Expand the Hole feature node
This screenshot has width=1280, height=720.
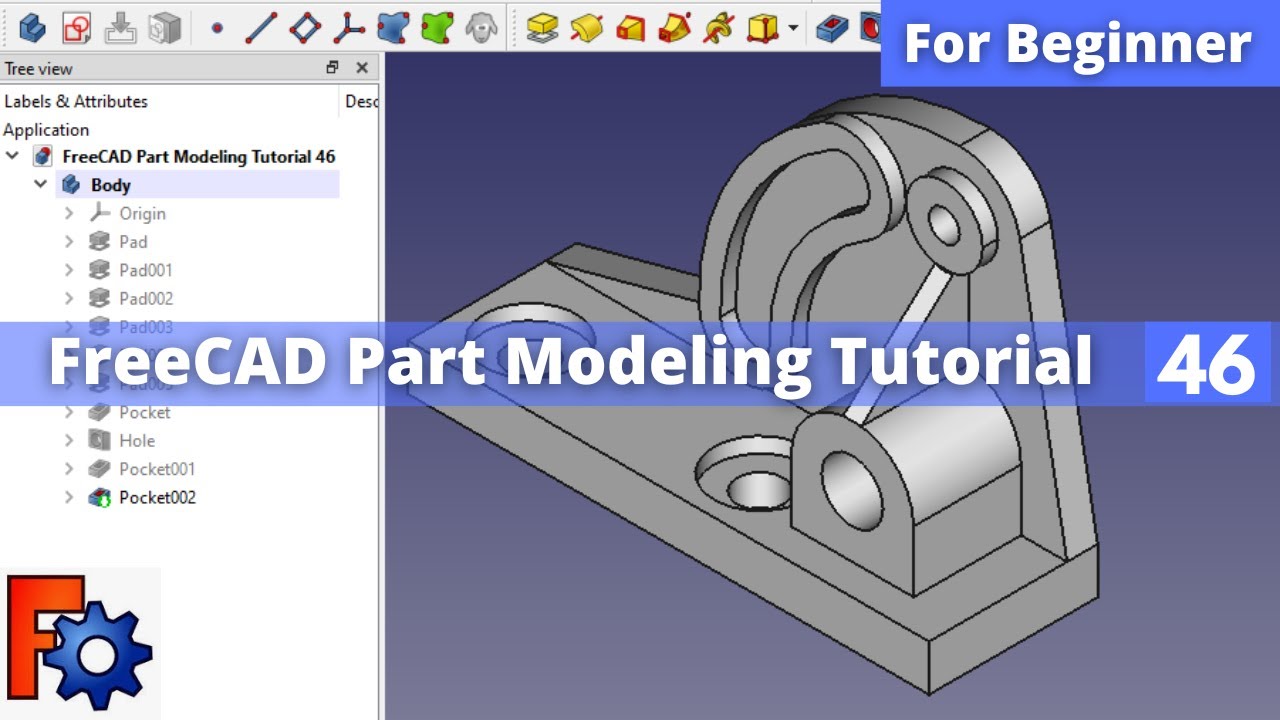click(x=69, y=440)
